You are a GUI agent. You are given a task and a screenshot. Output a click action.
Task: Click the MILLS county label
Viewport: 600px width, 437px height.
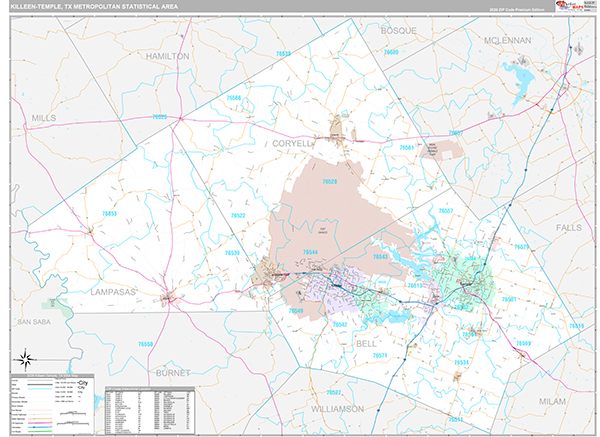tap(44, 117)
